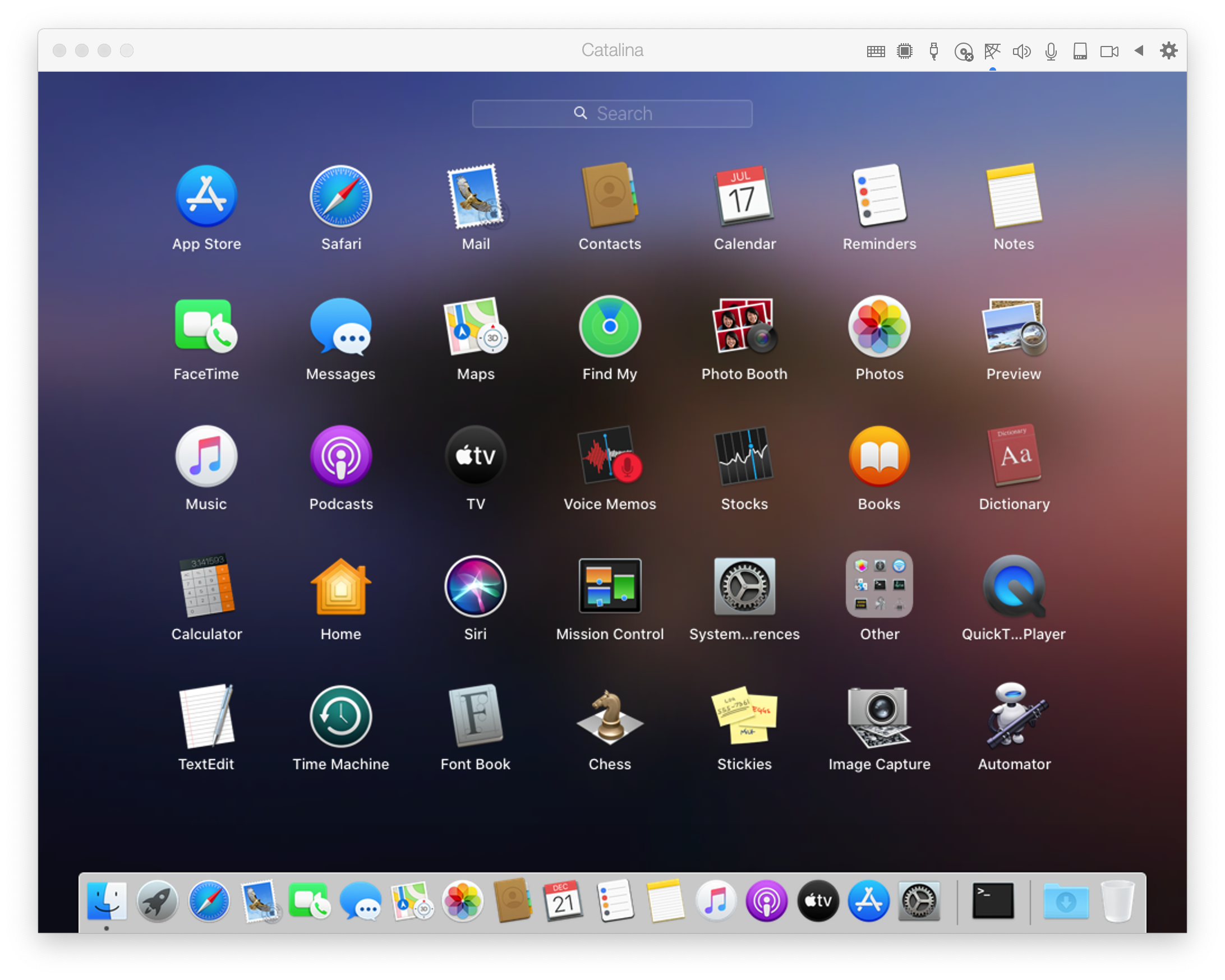1225x980 pixels.
Task: Launch the Photo Booth app
Action: [744, 326]
